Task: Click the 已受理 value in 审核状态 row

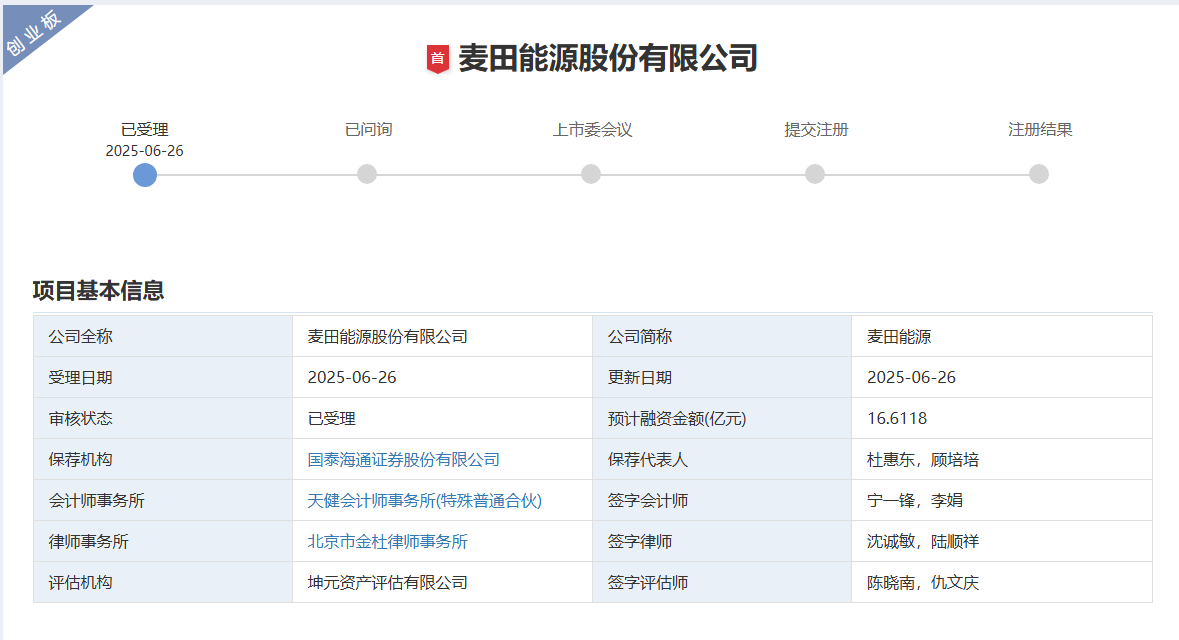Action: pos(332,418)
